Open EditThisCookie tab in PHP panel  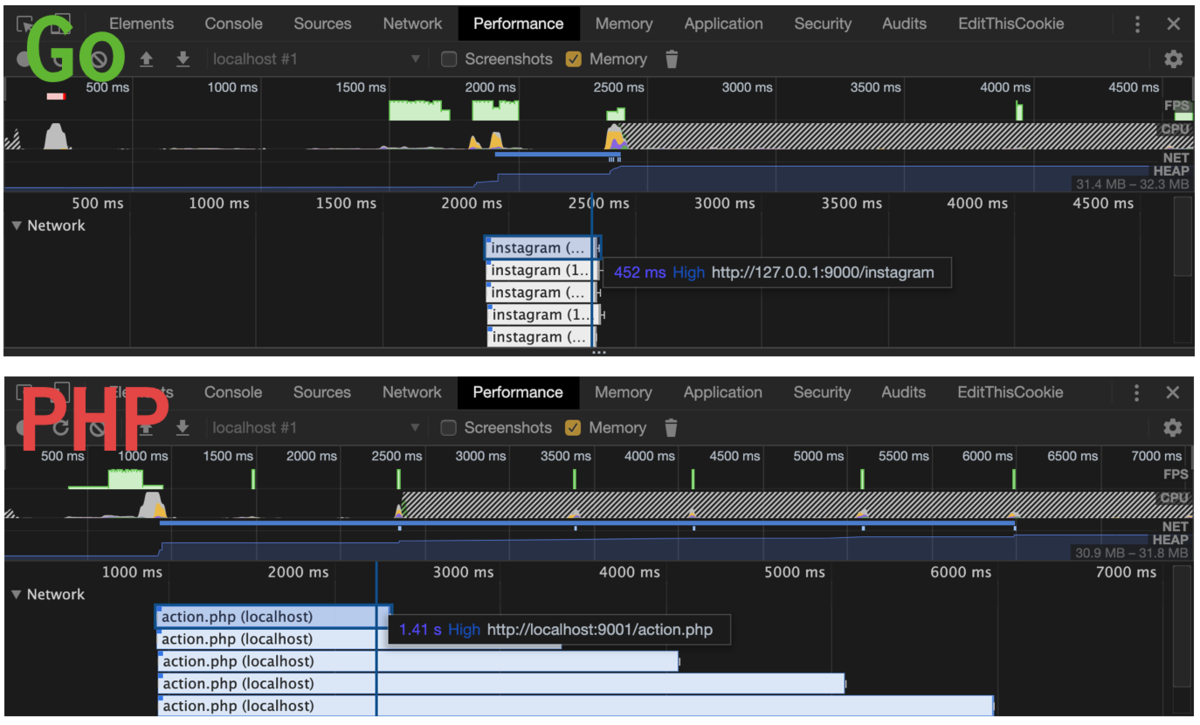click(1010, 393)
